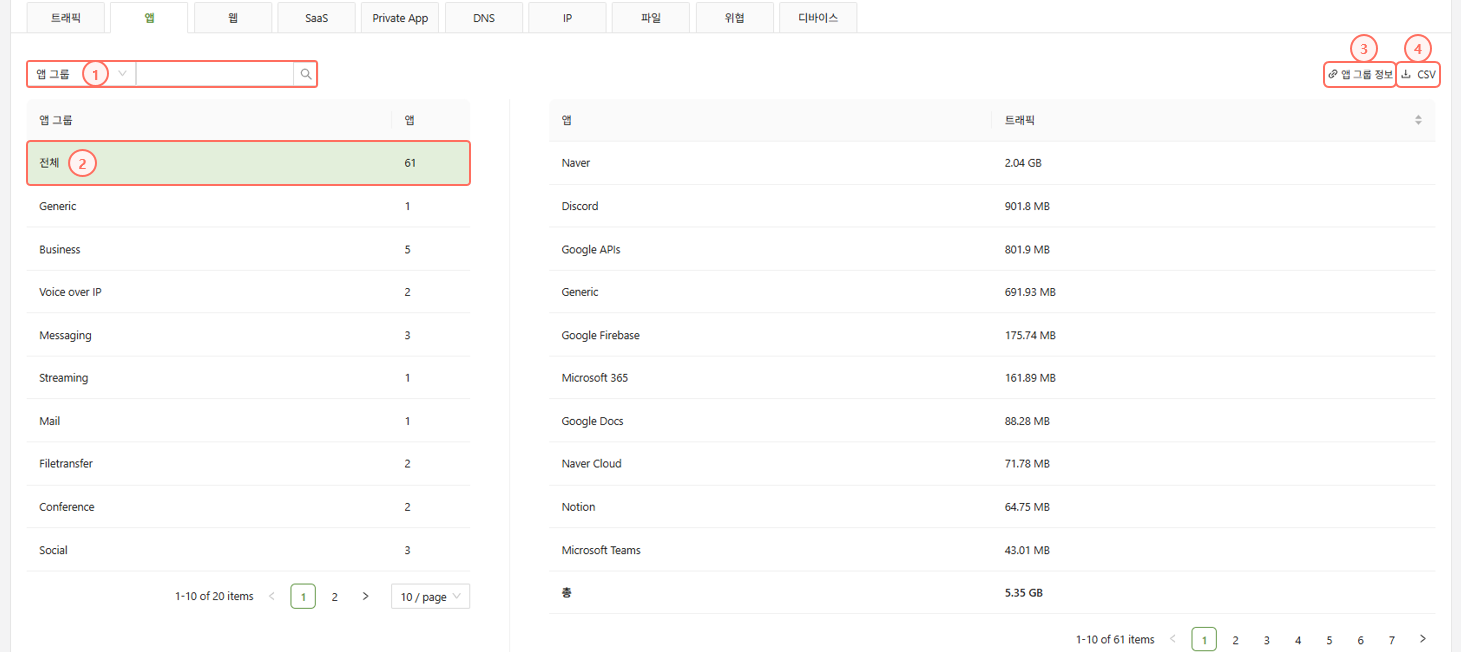Open the Private App tab
1461x652 pixels.
[400, 18]
